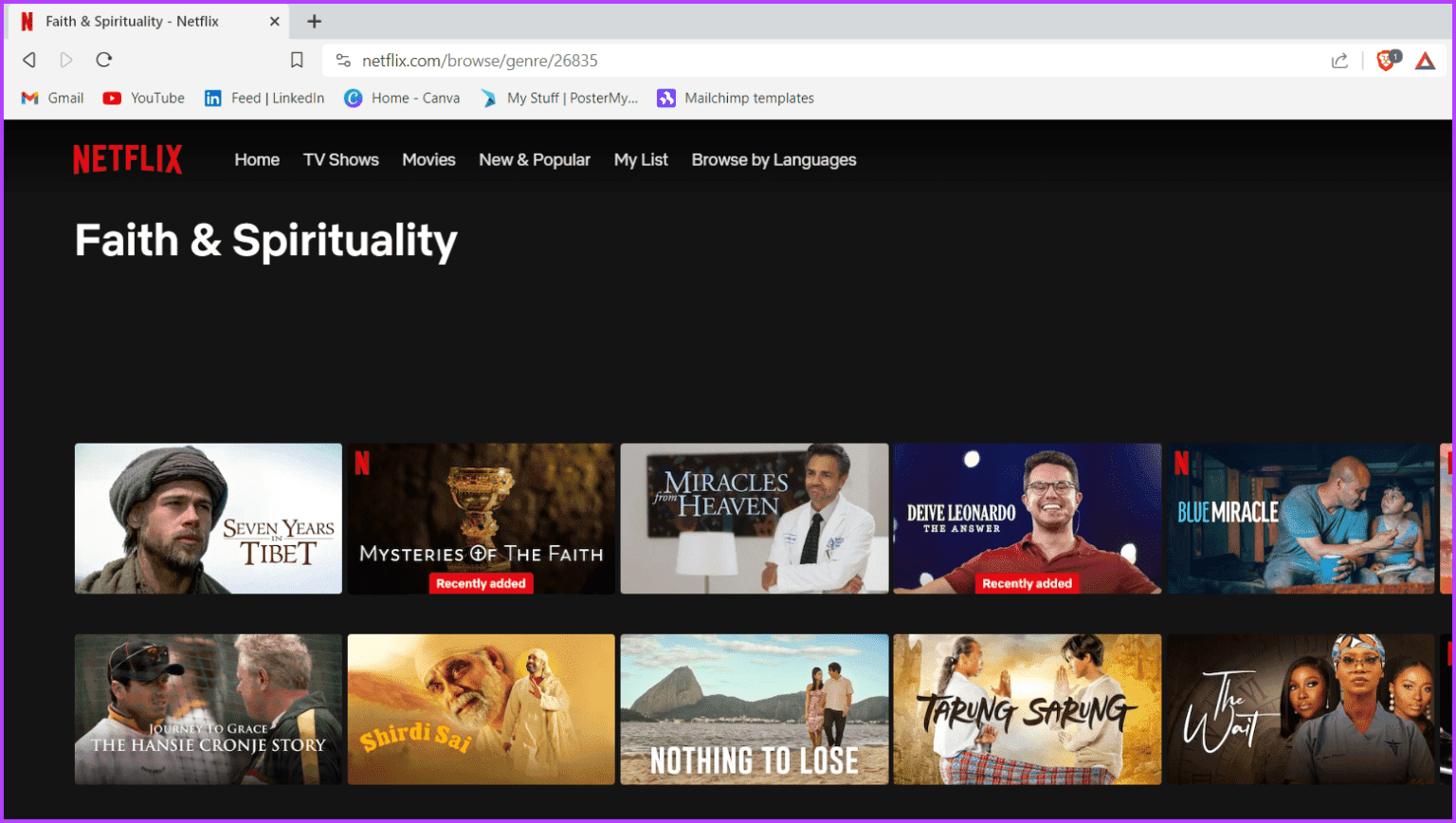Open the Feed | LinkedIn bookmark
1456x823 pixels.
pos(264,98)
